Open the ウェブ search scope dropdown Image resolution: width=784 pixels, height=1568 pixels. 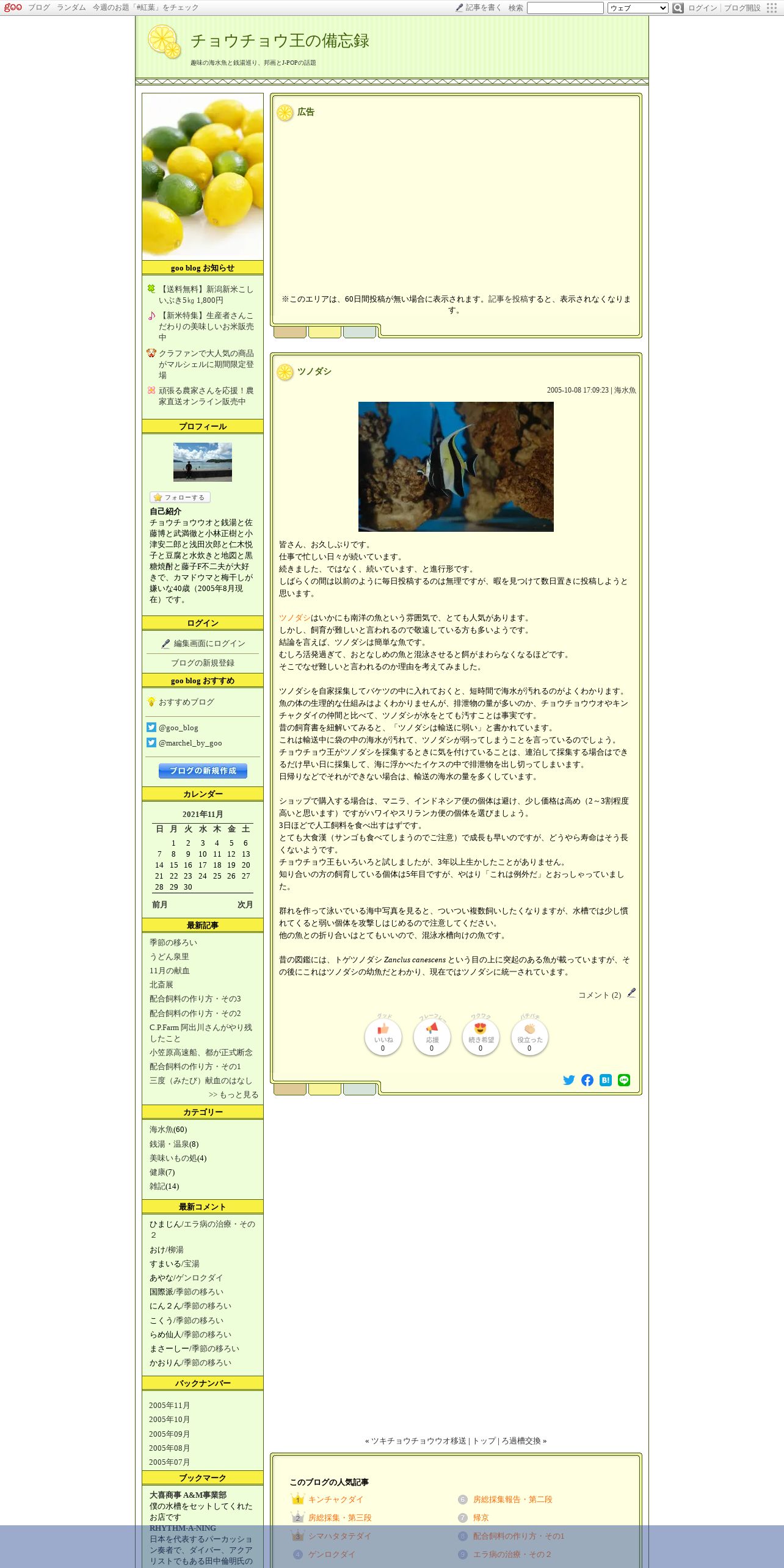[637, 8]
